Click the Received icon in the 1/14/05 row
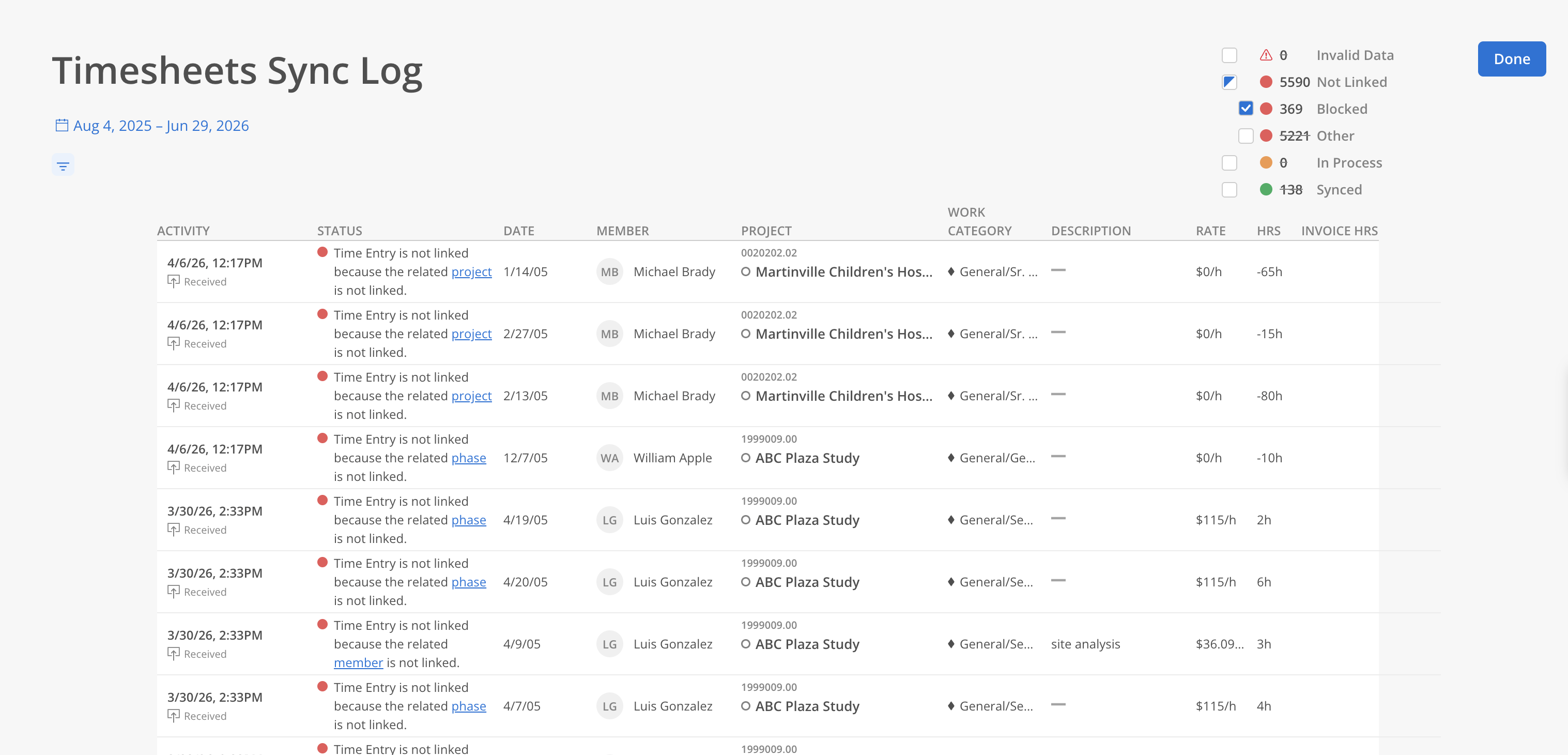 tap(174, 281)
